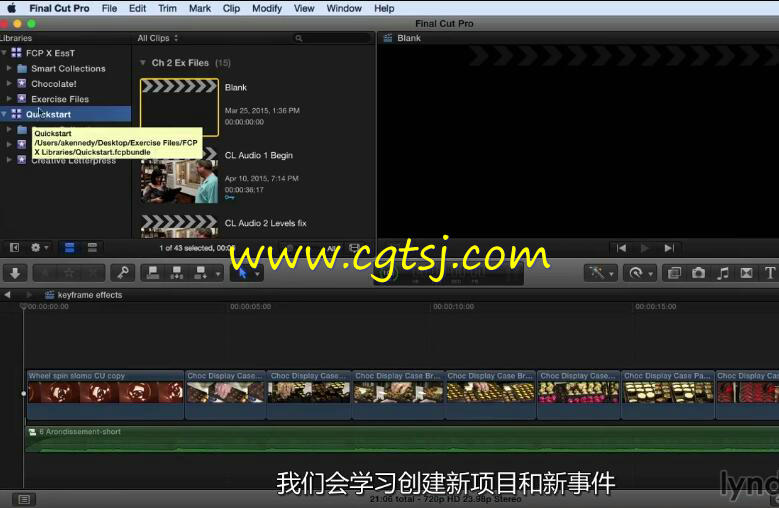The image size is (779, 508).
Task: Select the 6 Arondissement-short audio clip
Action: coord(402,439)
